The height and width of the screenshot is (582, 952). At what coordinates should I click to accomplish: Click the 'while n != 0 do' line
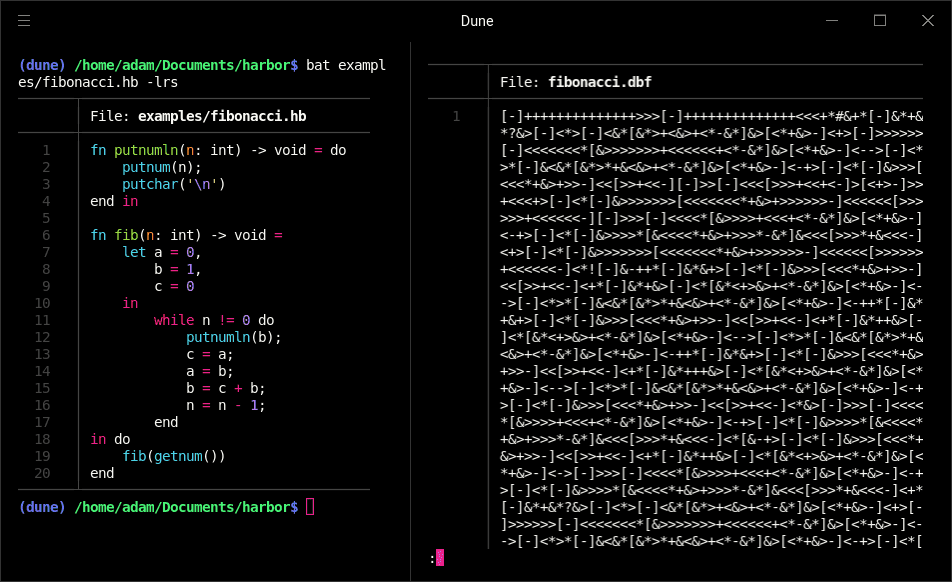(x=214, y=320)
